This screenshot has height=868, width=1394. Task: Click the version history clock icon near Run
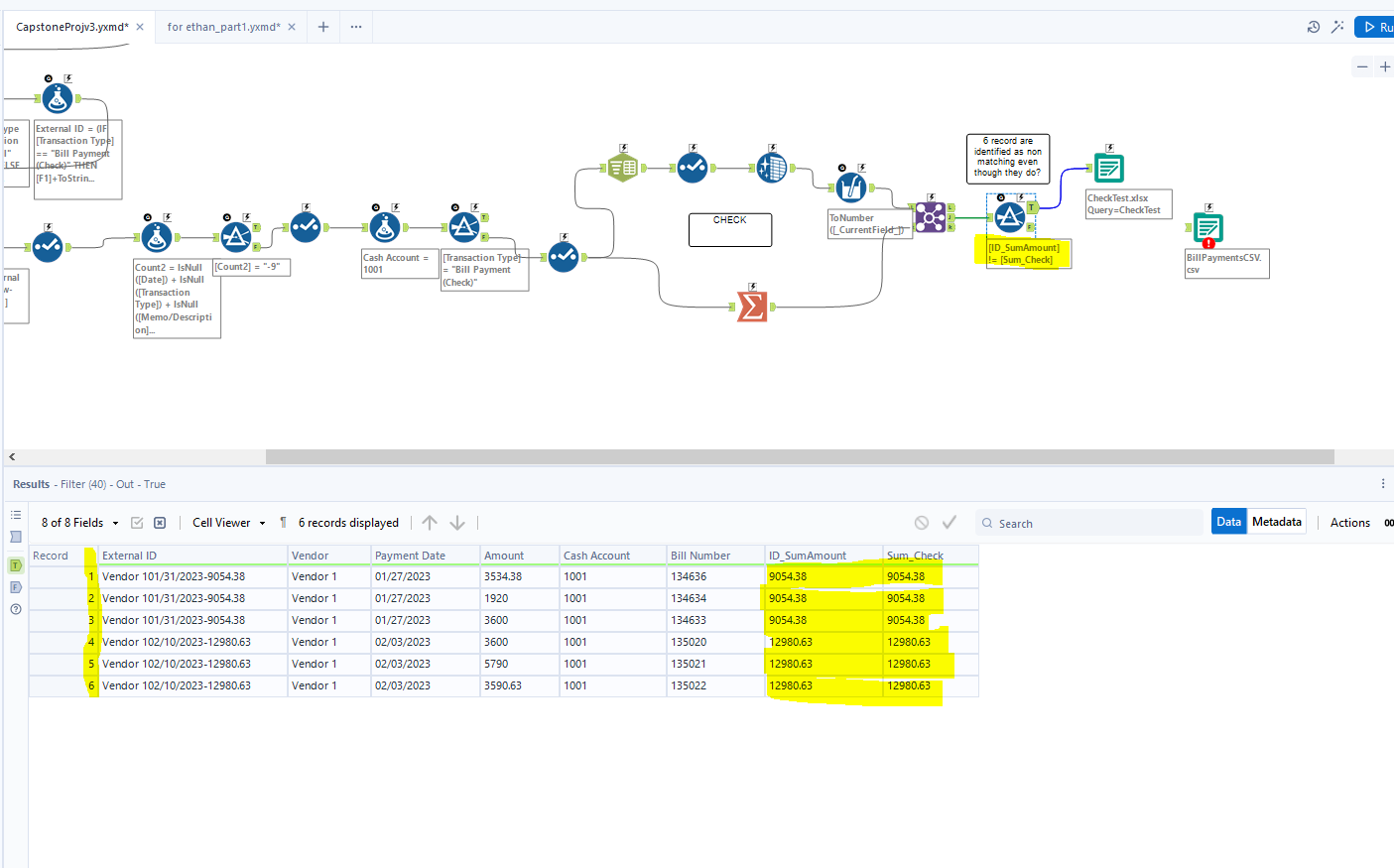pos(1313,27)
